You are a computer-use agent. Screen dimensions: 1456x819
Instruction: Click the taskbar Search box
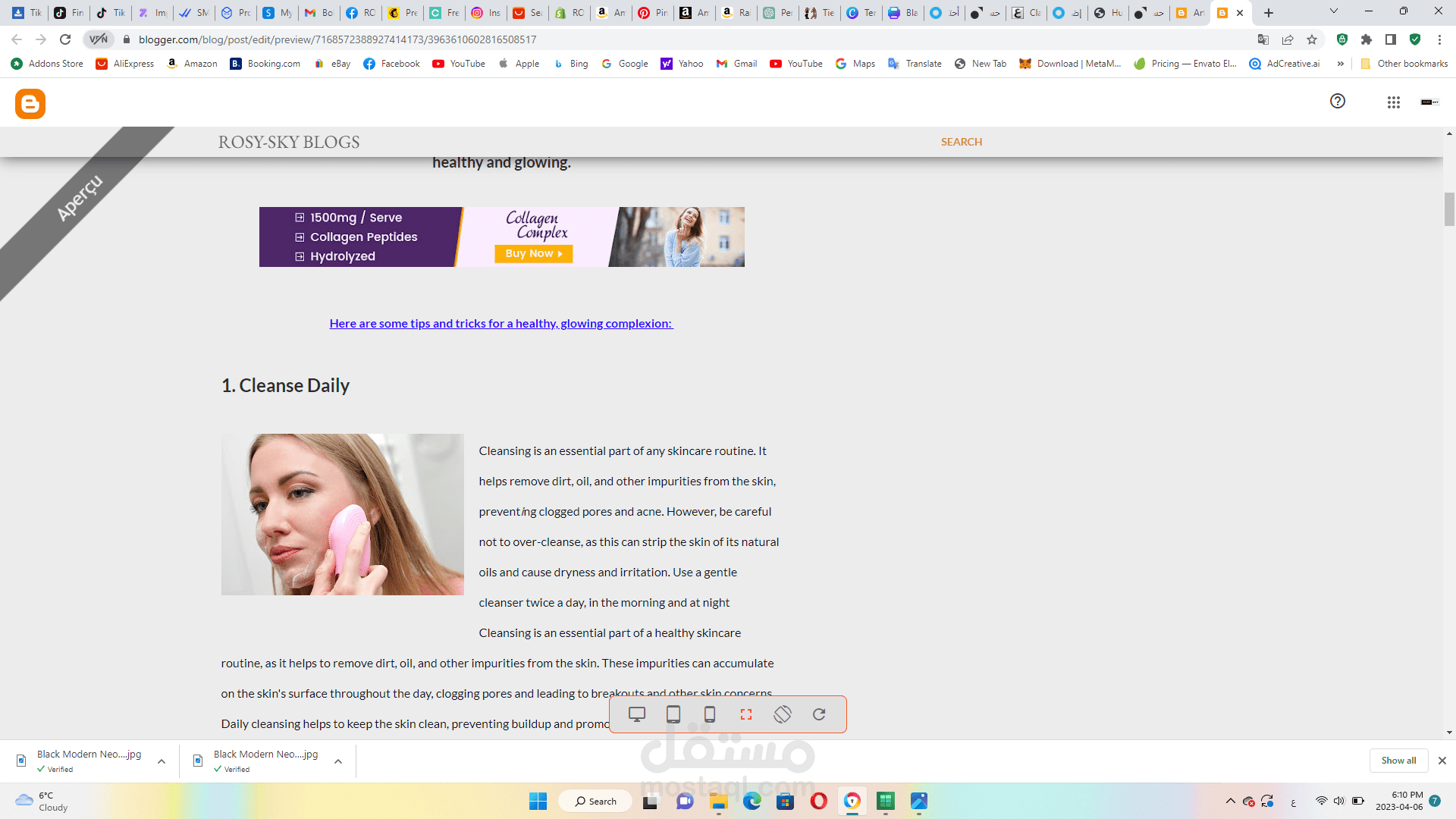pos(595,801)
